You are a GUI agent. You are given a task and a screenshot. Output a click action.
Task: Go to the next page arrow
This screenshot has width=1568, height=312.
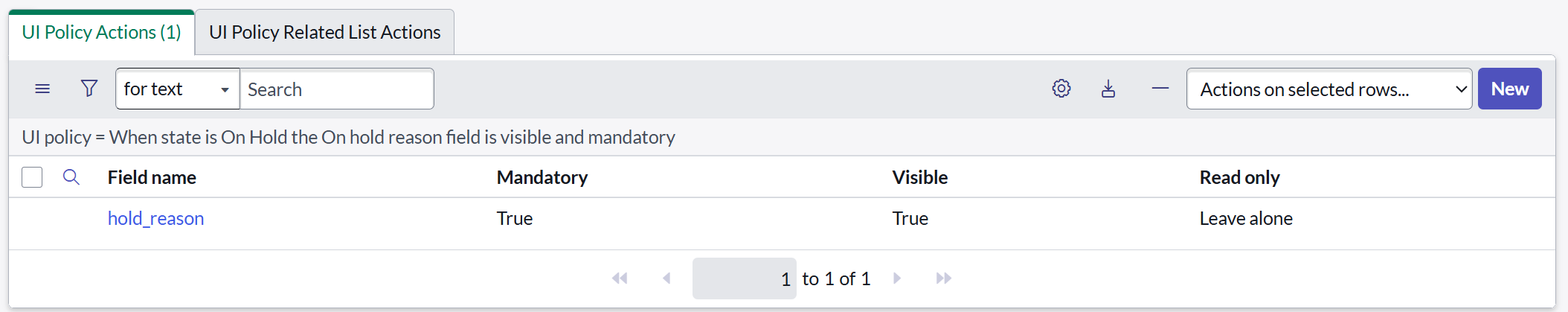tap(897, 278)
